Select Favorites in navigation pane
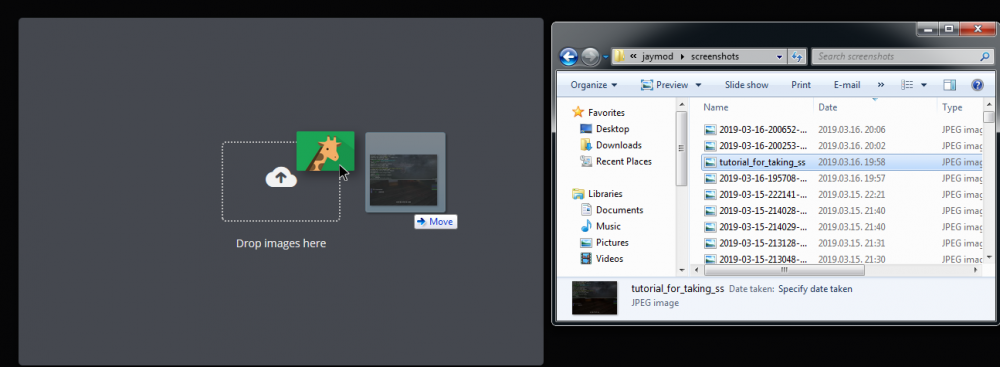Screen dimensions: 1000x367 click(606, 112)
